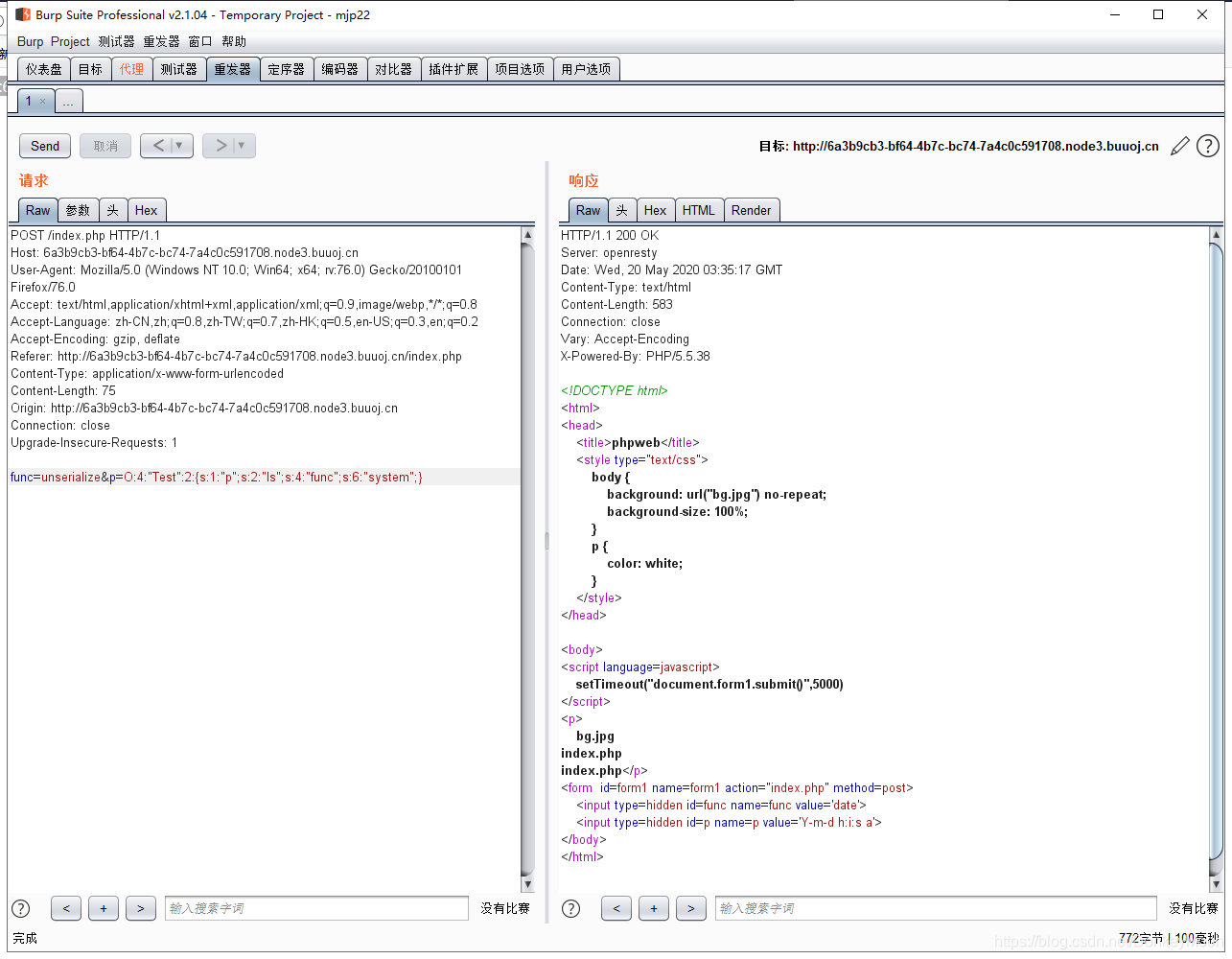The width and height of the screenshot is (1232, 959).
Task: Select response Render tab
Action: [x=752, y=210]
